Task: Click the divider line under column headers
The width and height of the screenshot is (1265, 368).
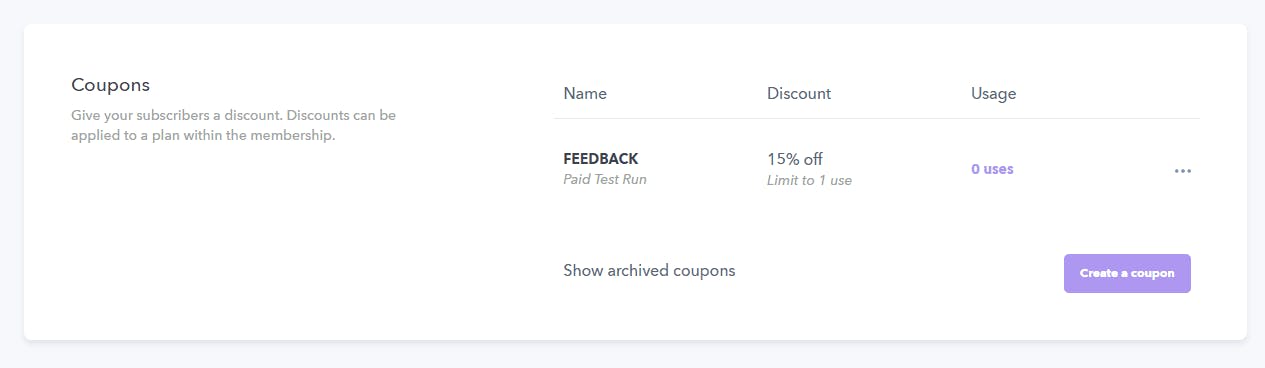Action: click(x=877, y=118)
